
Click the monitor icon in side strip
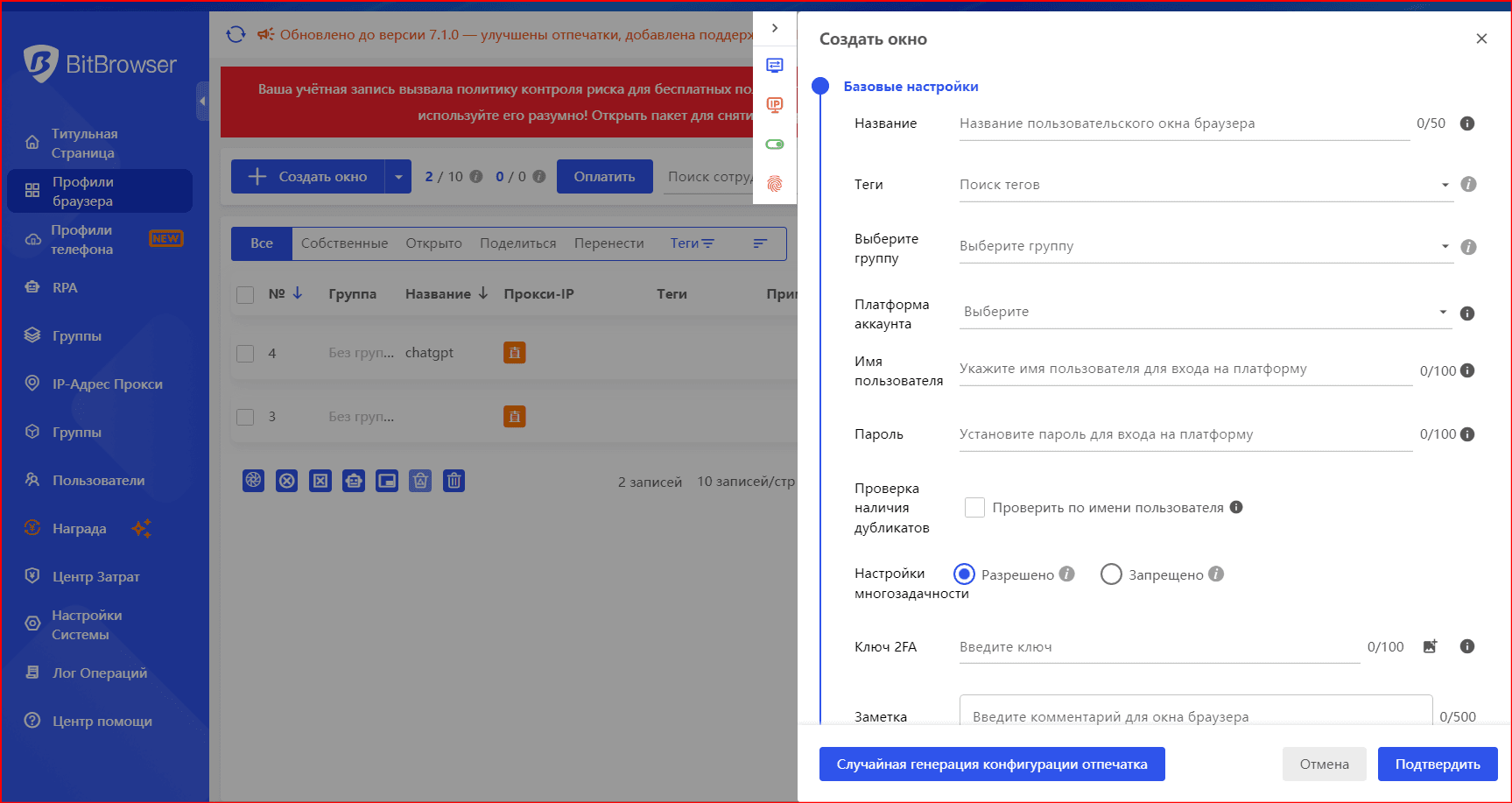[775, 66]
